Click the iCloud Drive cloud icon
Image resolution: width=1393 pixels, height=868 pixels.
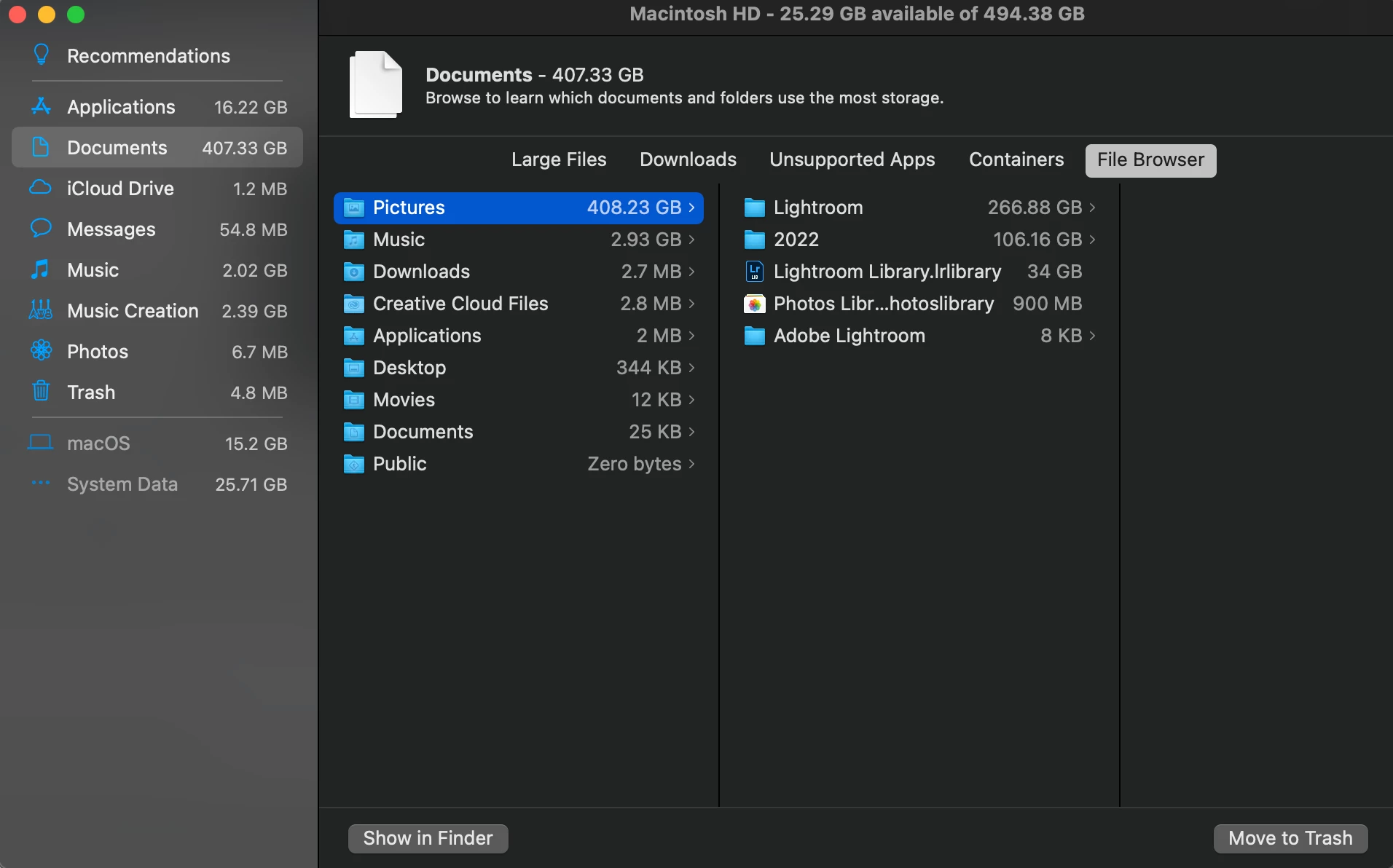[x=40, y=188]
